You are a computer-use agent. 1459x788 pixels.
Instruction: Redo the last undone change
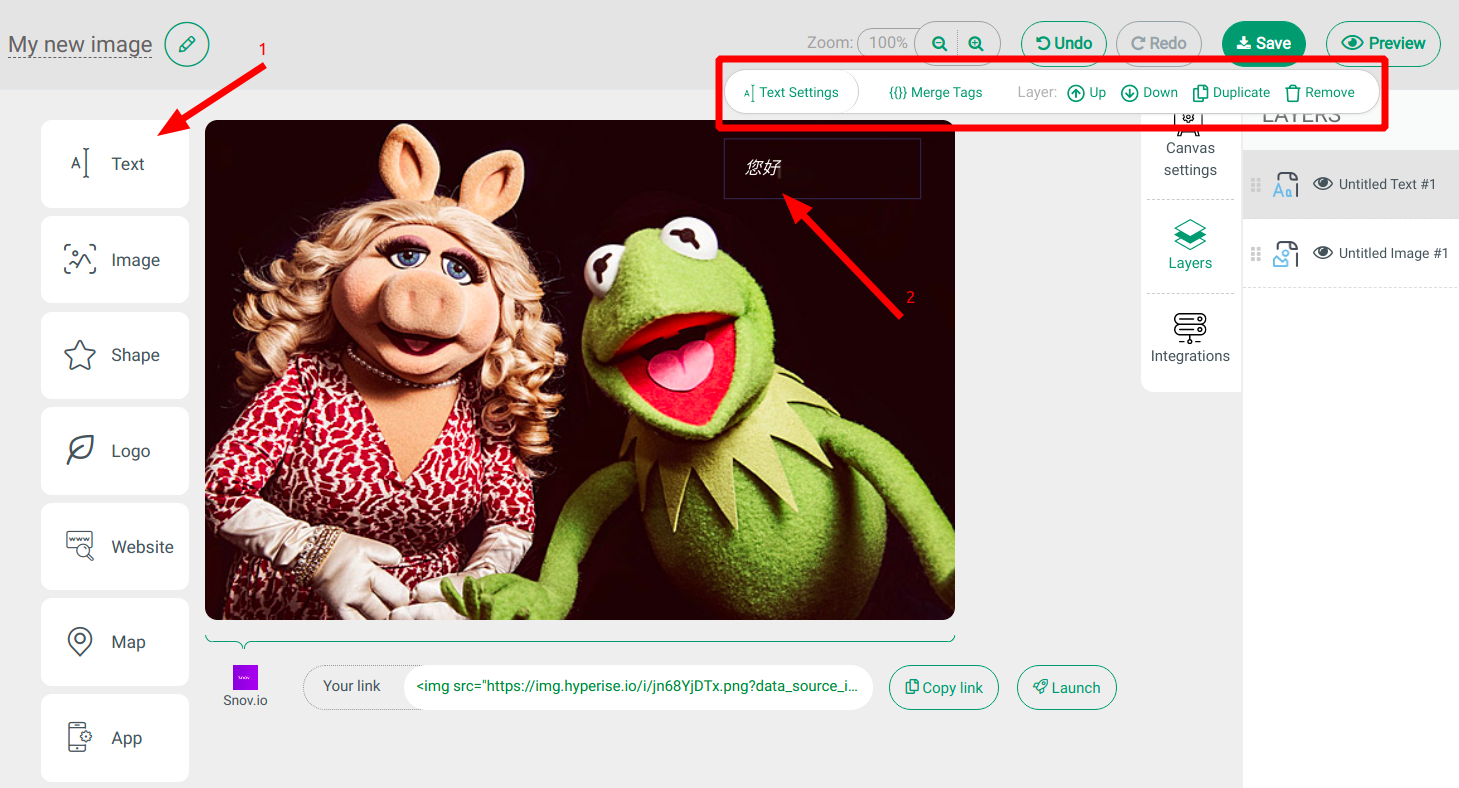click(1158, 43)
